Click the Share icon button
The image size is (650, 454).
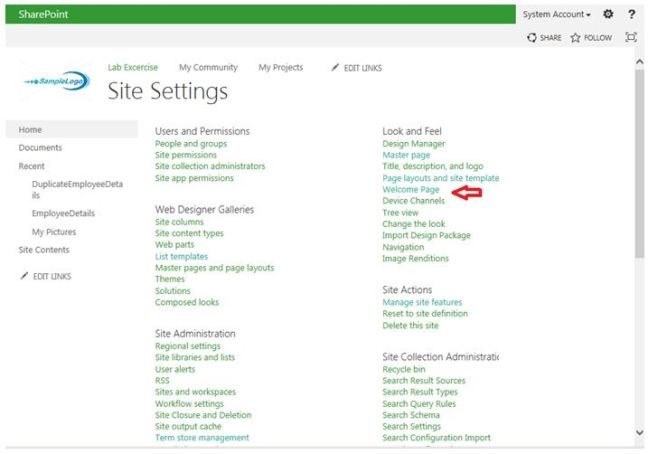point(531,38)
